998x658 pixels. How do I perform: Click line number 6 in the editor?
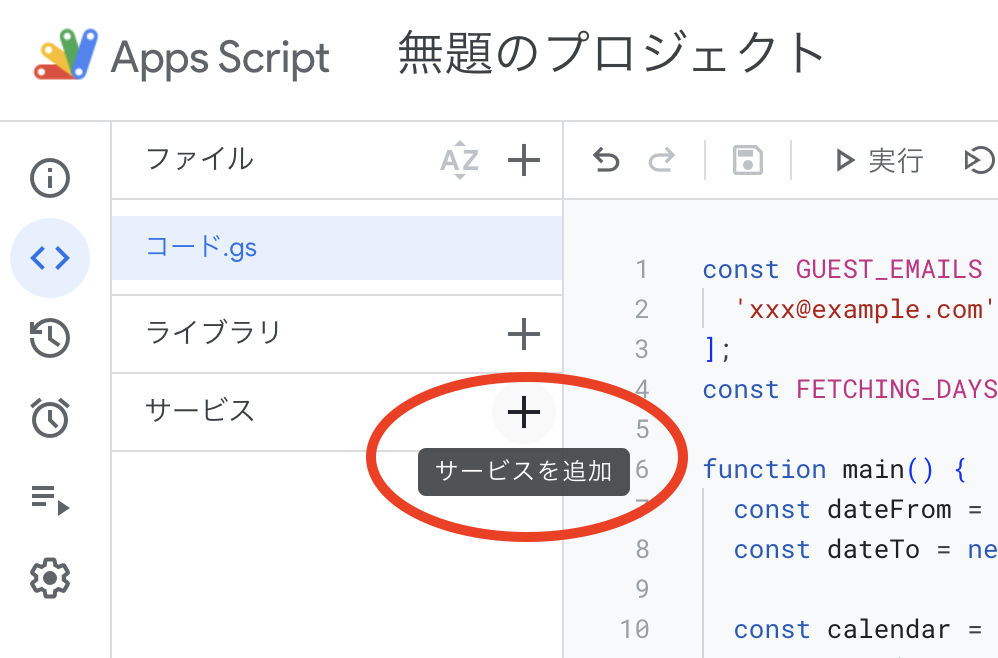641,469
